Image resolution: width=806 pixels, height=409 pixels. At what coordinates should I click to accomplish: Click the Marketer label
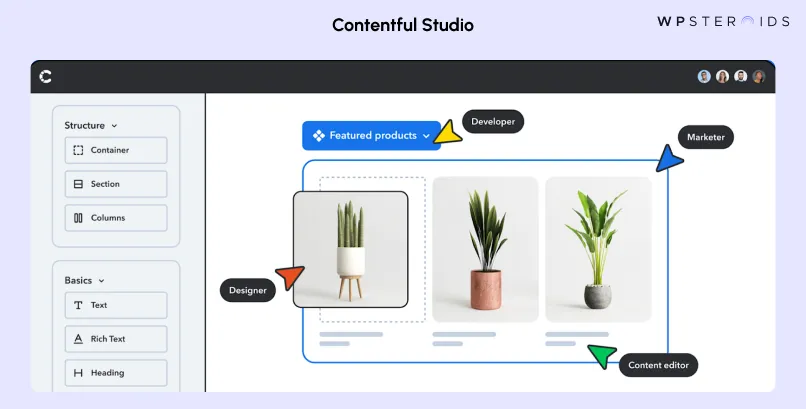point(706,137)
